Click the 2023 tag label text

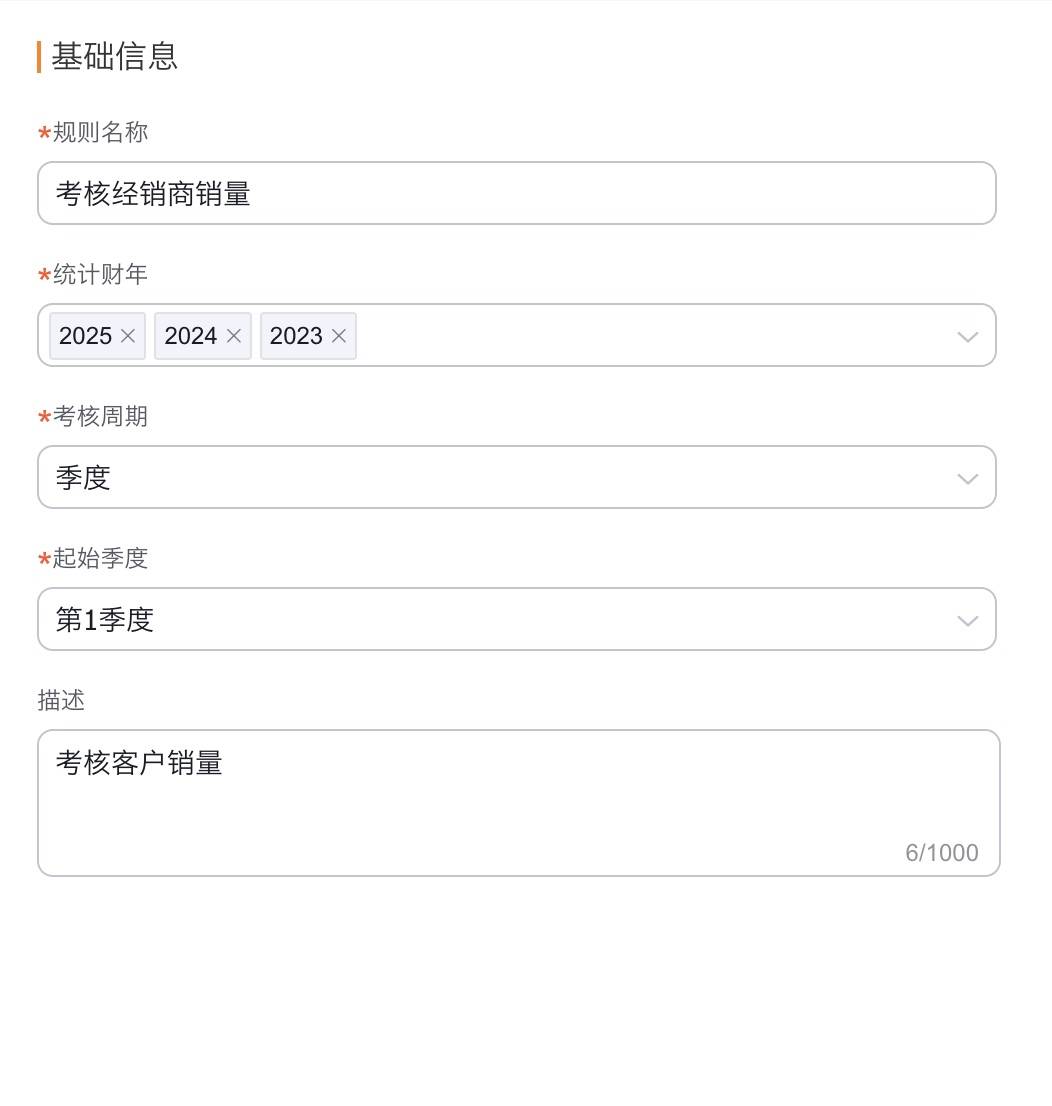(x=296, y=336)
